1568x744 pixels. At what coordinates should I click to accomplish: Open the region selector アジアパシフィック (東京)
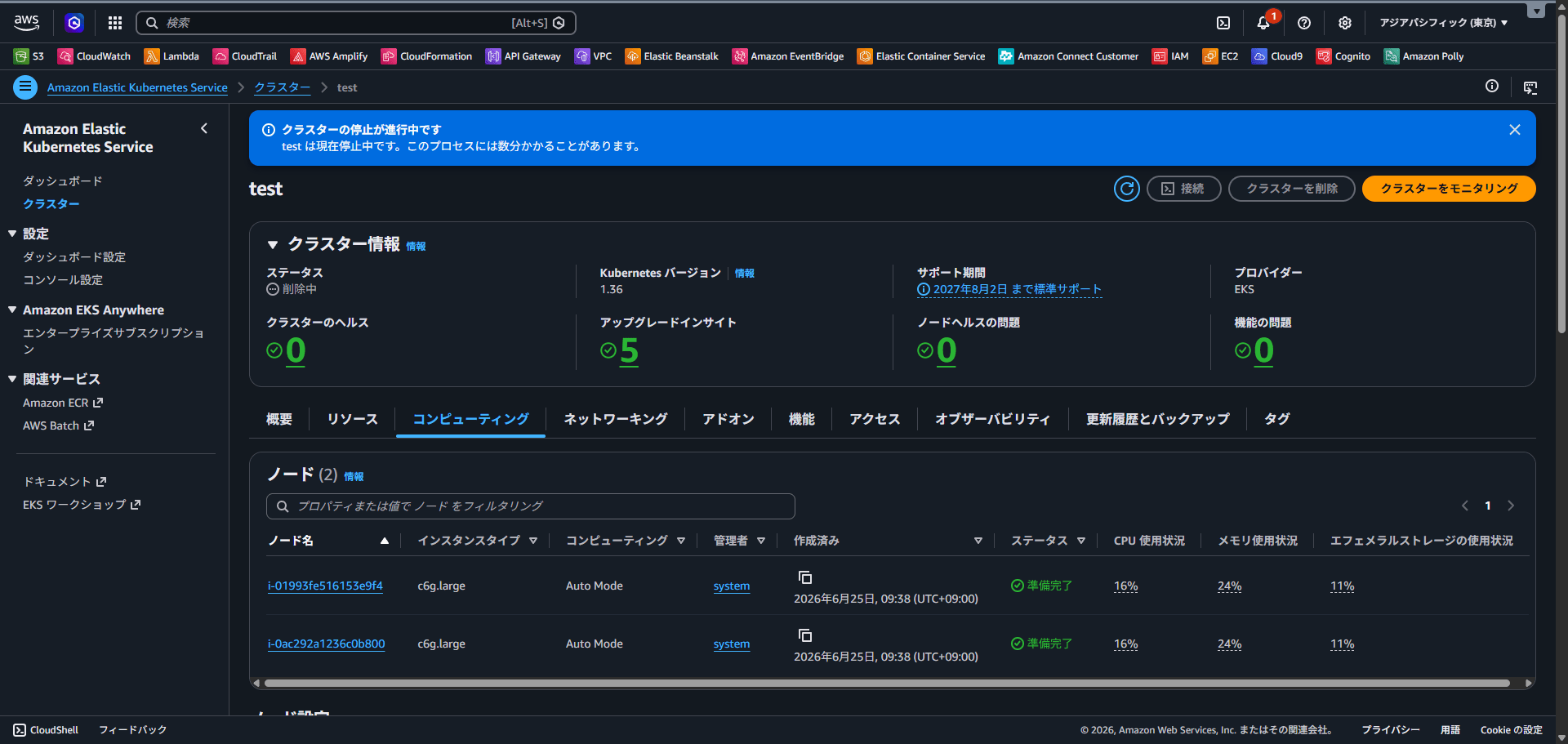point(1443,23)
